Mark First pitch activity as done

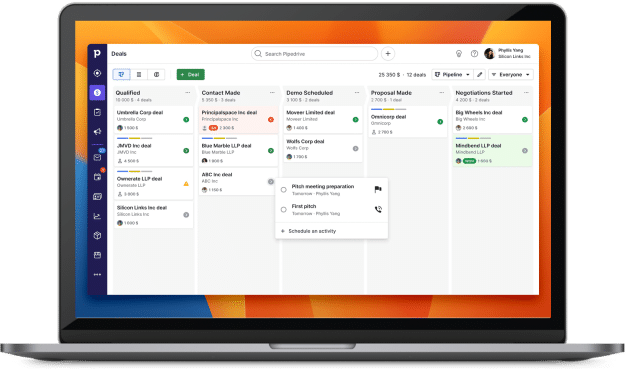pos(283,210)
